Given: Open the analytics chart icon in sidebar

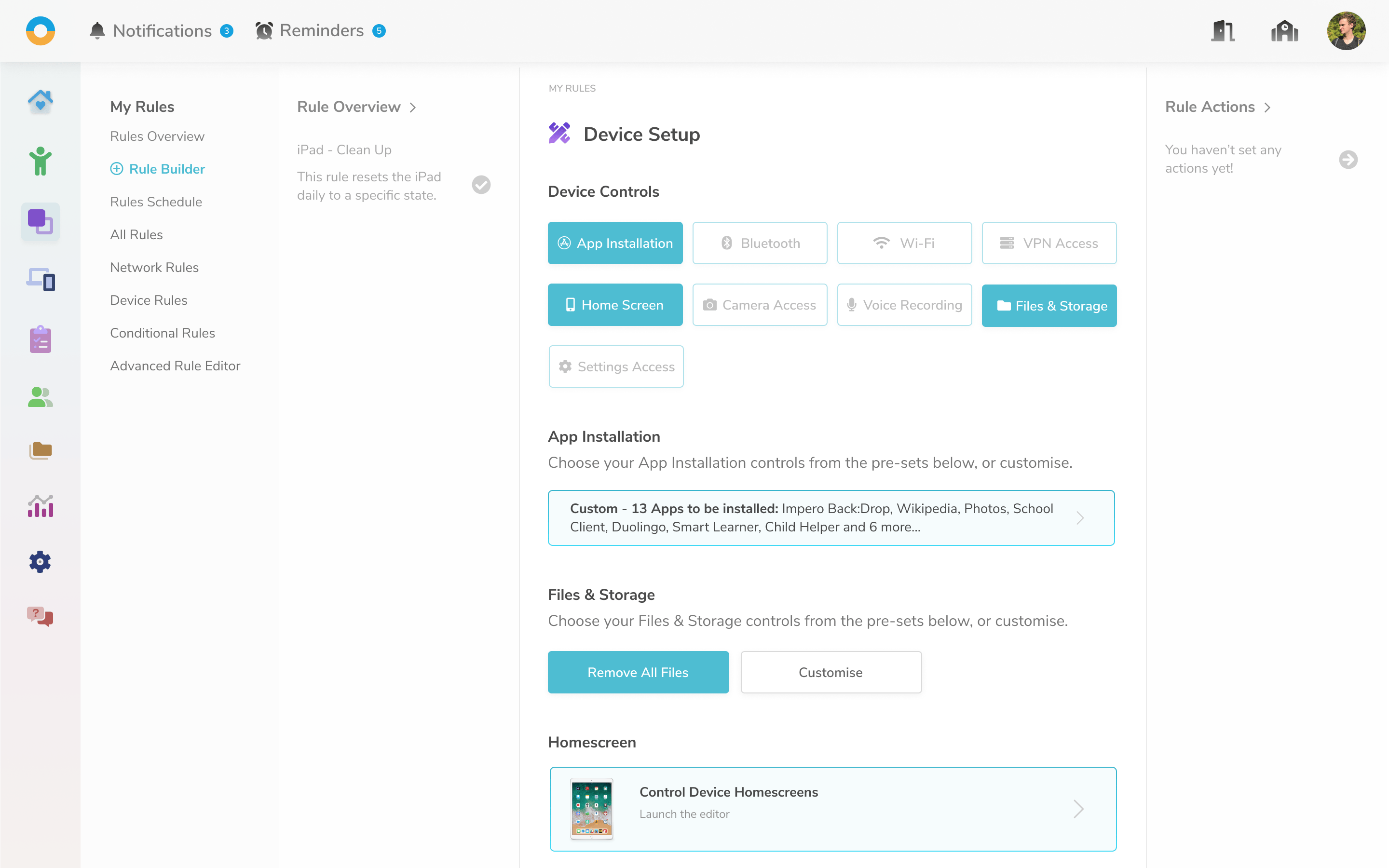Looking at the screenshot, I should point(40,506).
